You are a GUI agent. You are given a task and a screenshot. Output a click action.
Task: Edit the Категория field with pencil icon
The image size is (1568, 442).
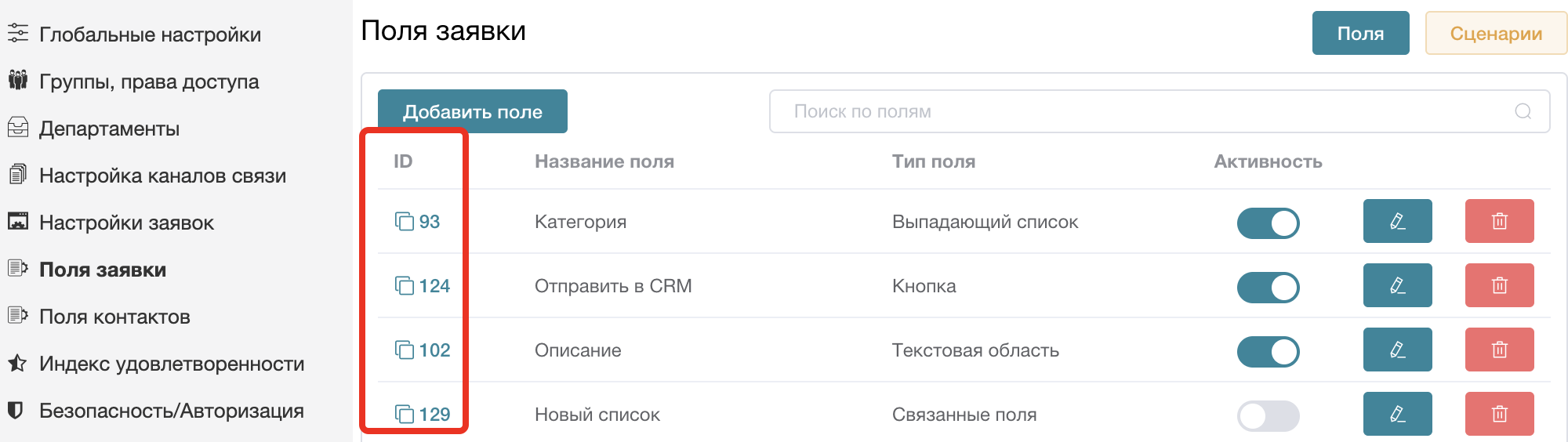(1397, 221)
